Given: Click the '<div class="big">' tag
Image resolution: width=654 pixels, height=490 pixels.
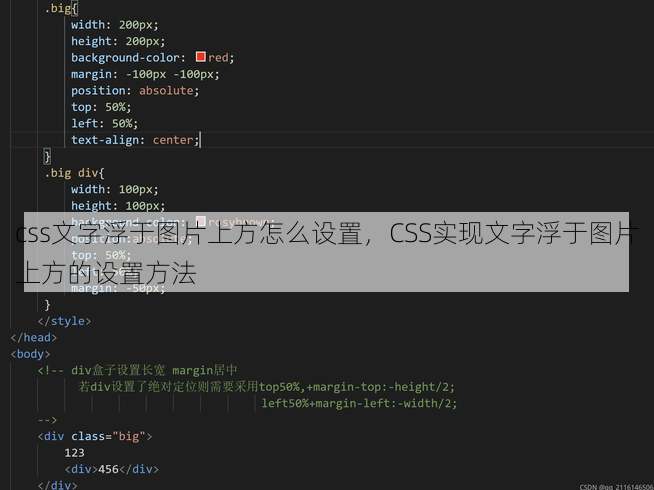Looking at the screenshot, I should coord(95,436).
